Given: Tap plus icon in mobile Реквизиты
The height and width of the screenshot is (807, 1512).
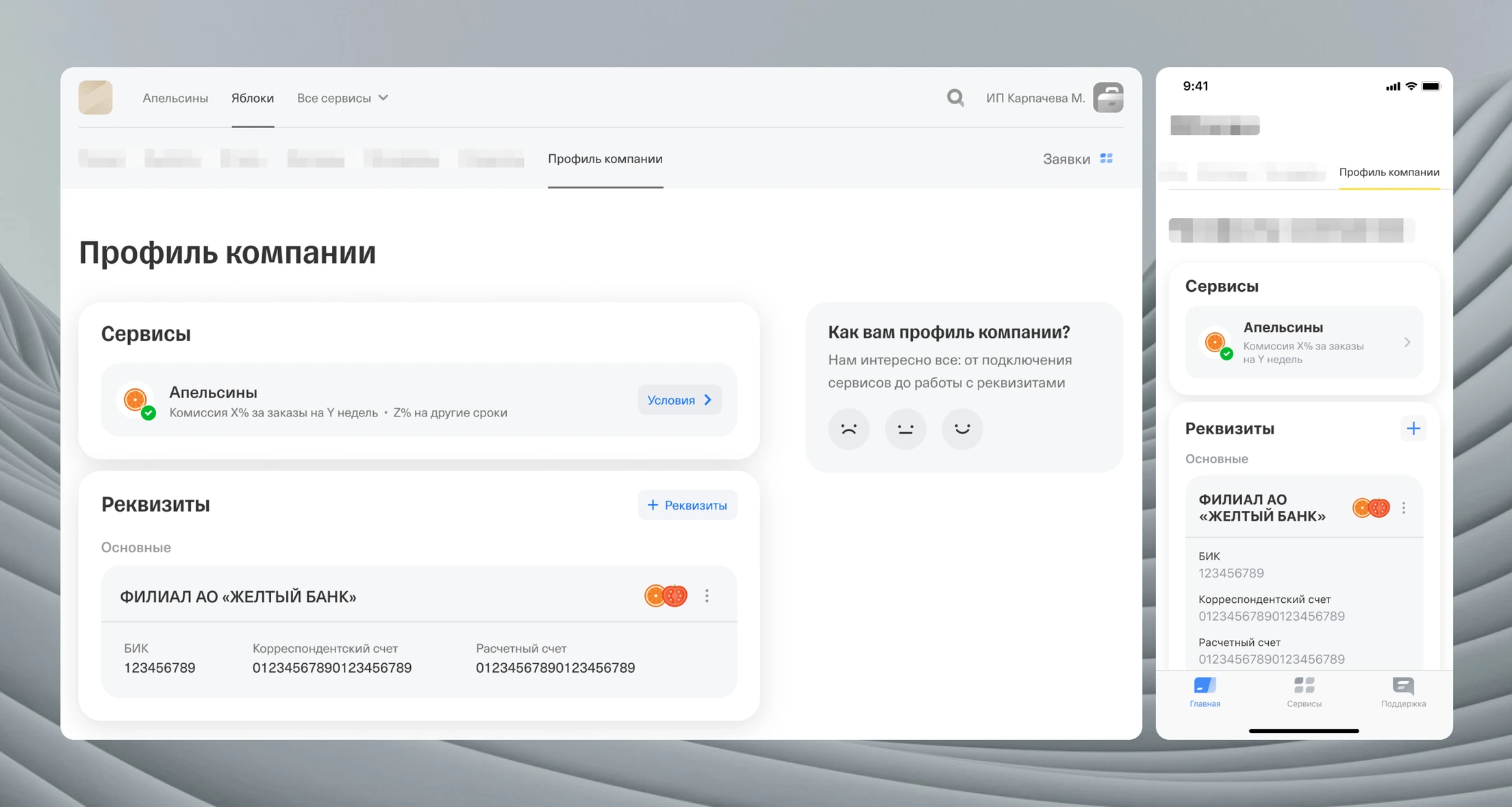Looking at the screenshot, I should (x=1413, y=429).
